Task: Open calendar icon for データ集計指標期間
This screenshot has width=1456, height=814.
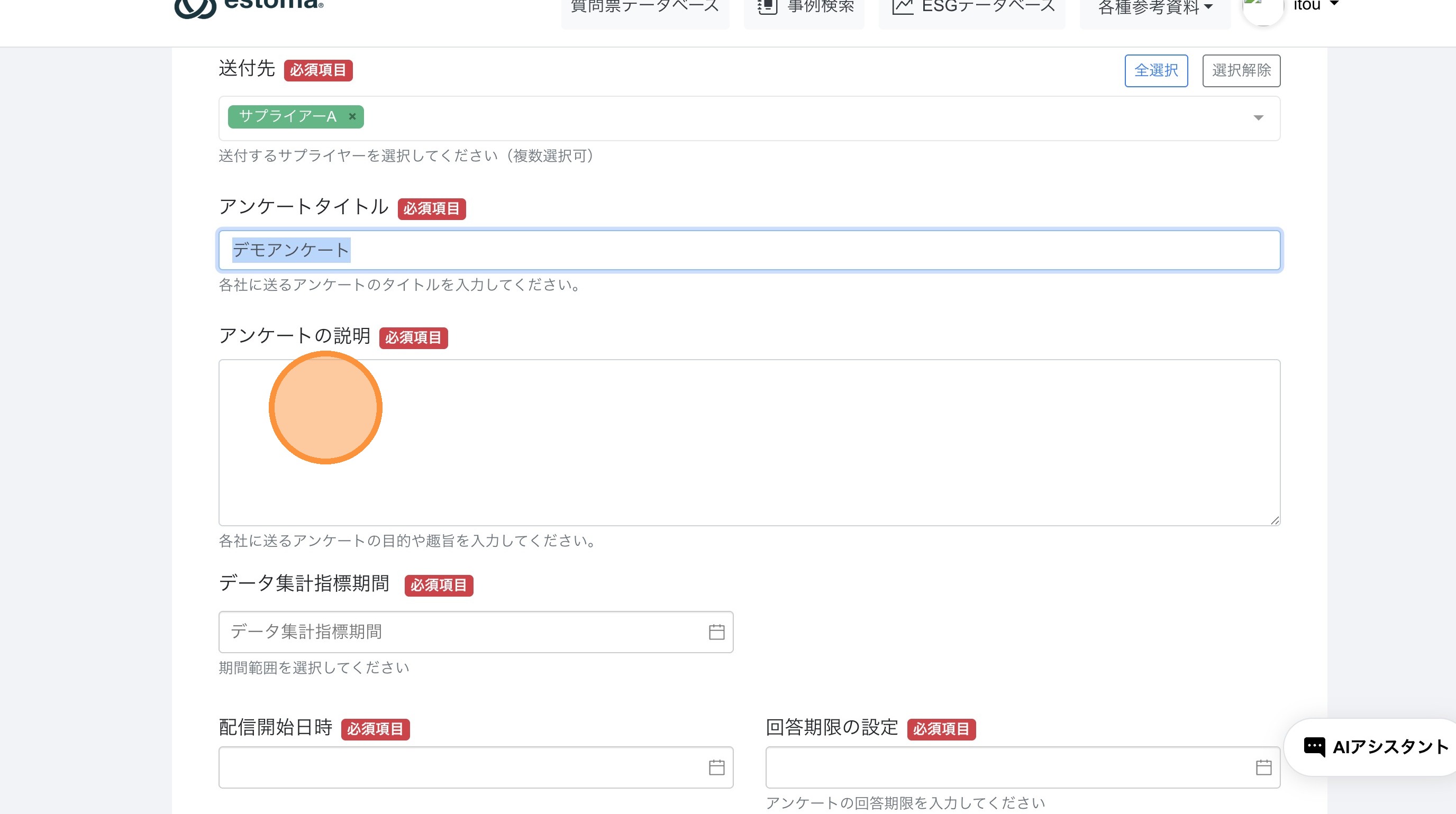Action: pos(716,632)
